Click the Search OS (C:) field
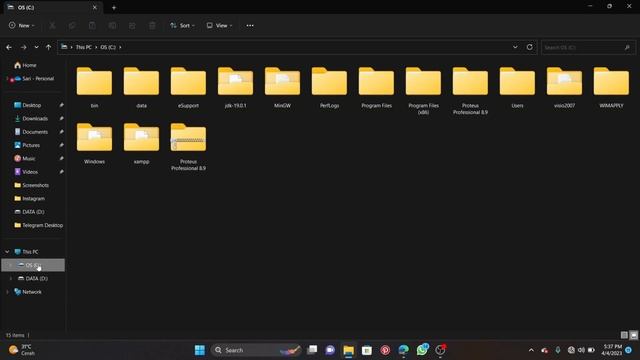 tap(588, 47)
